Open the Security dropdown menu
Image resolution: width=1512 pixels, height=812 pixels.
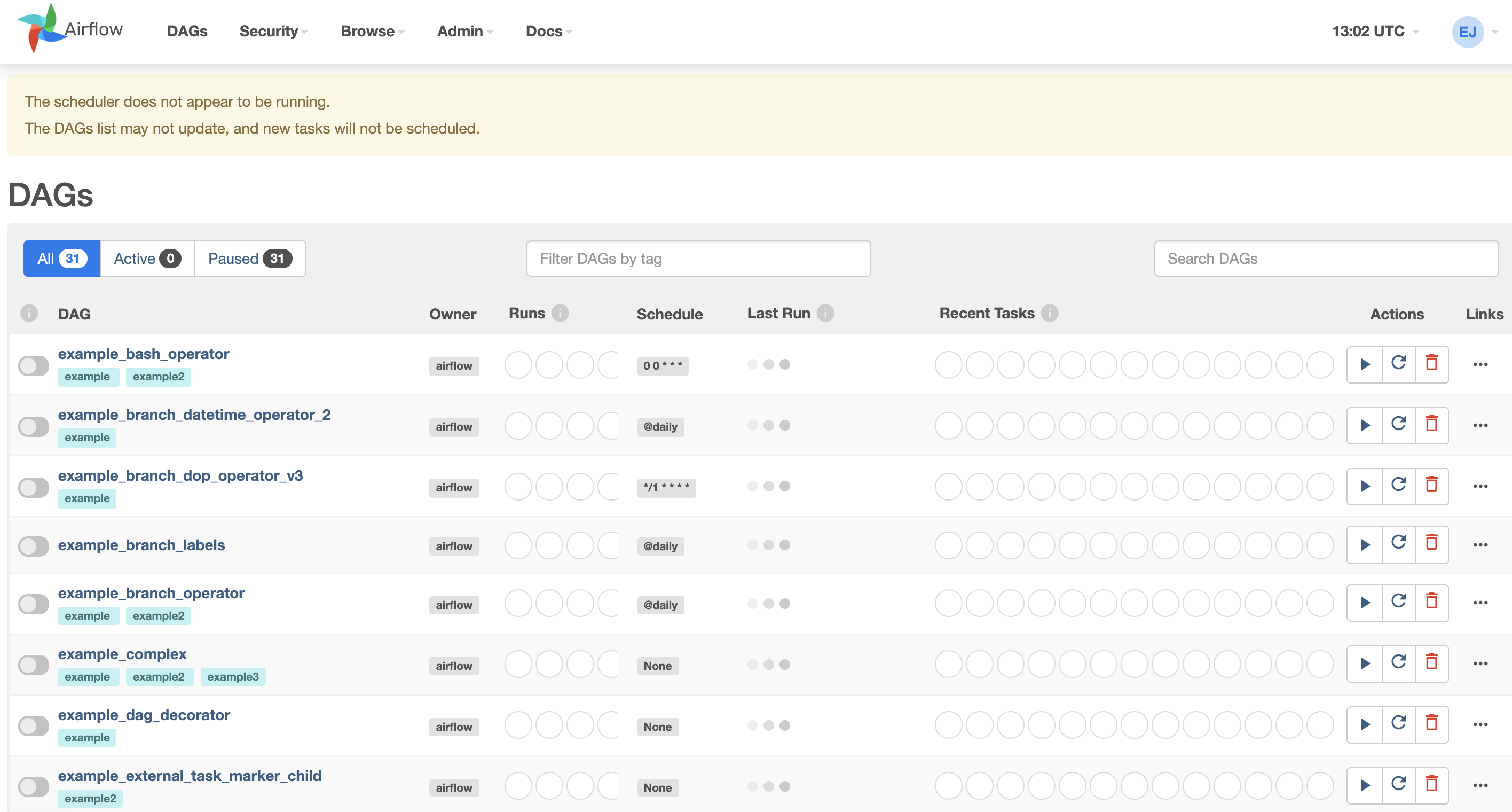(x=273, y=31)
